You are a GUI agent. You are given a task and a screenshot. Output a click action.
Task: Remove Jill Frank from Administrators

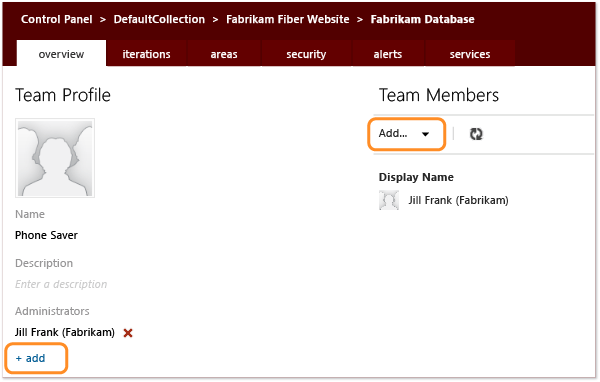pos(128,333)
